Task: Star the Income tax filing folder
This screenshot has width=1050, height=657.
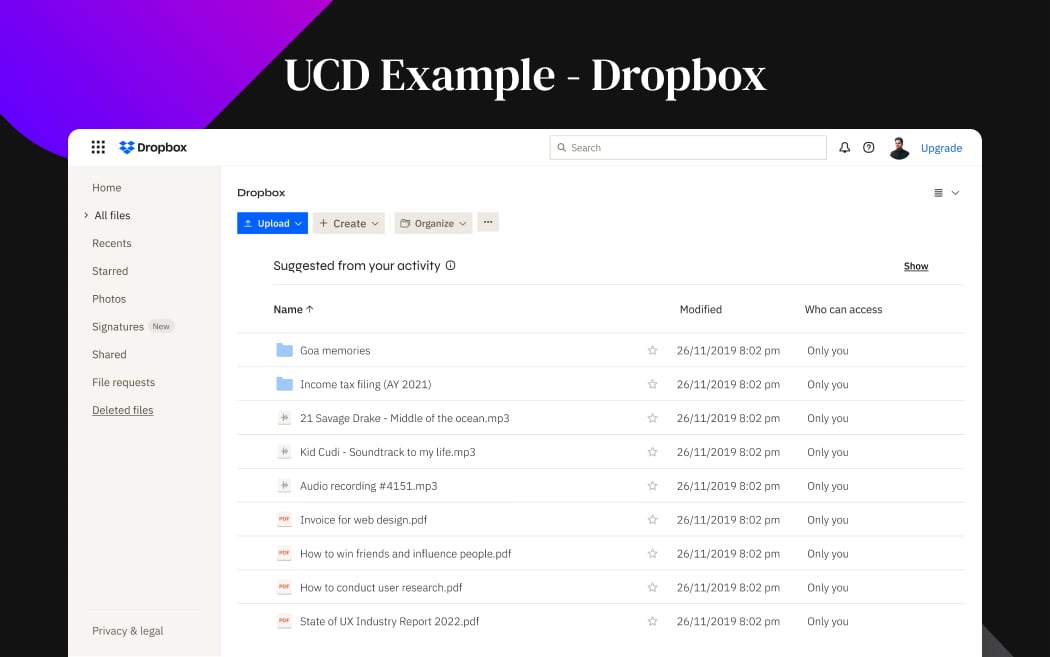Action: click(652, 384)
